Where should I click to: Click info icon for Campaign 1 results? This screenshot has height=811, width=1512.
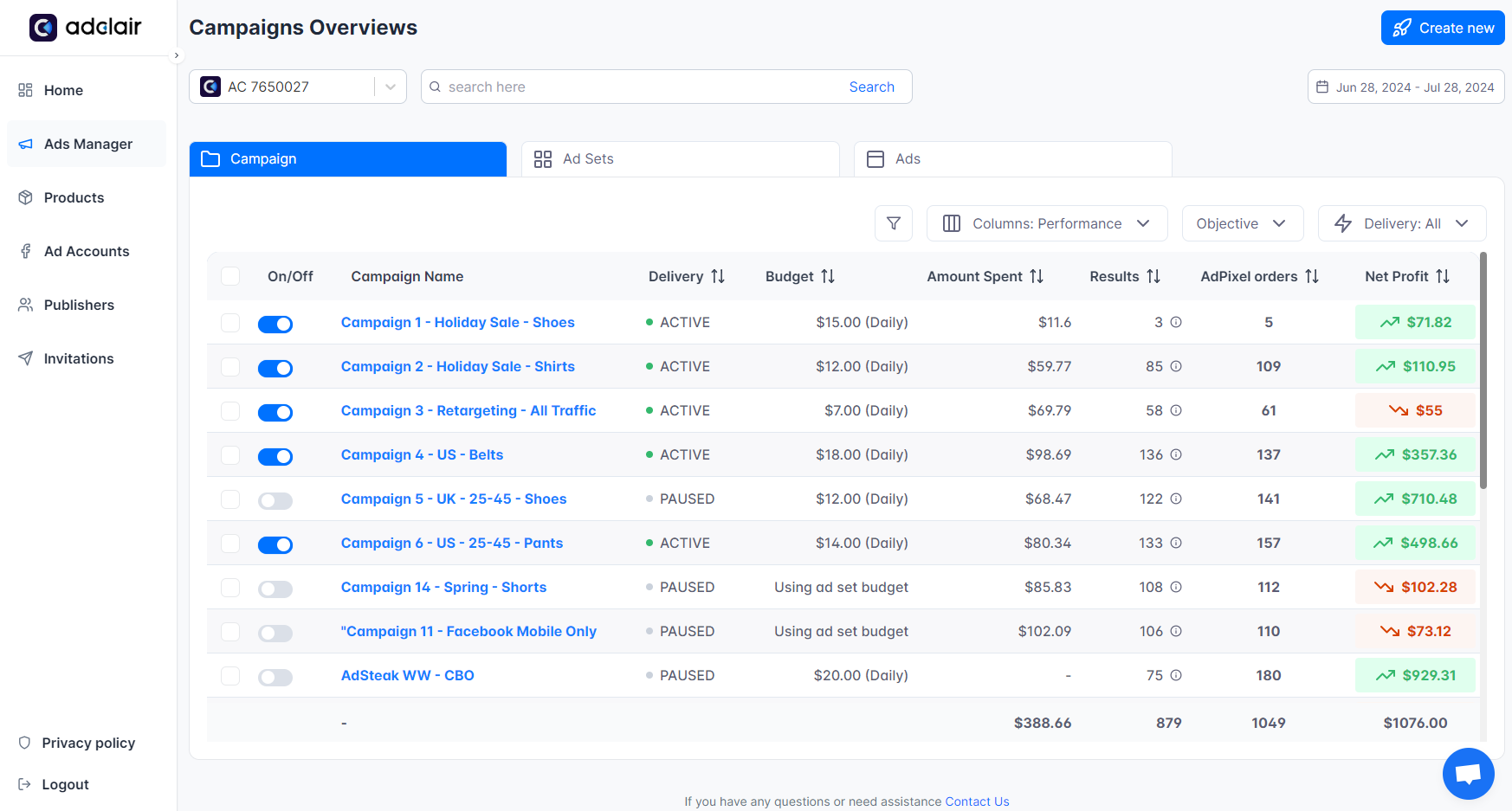pos(1176,322)
